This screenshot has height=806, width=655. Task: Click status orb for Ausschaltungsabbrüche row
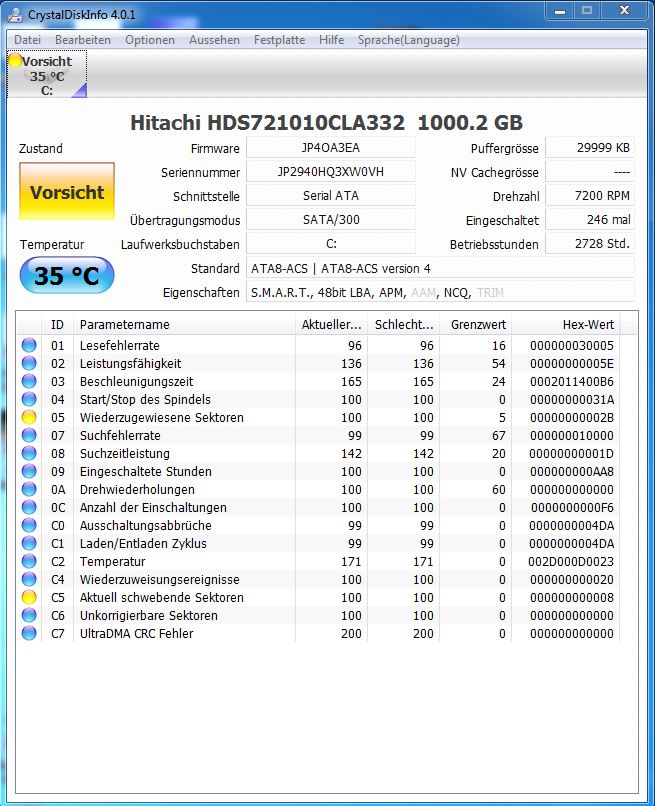29,525
